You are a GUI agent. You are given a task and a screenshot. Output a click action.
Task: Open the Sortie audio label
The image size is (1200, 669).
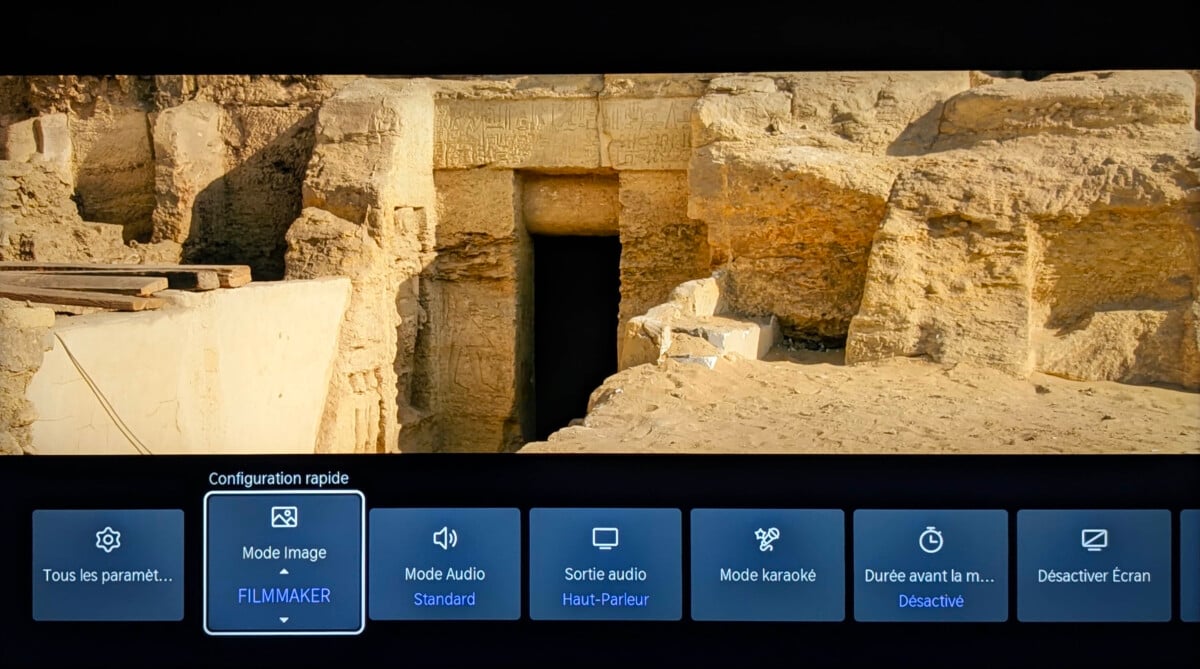(x=605, y=574)
